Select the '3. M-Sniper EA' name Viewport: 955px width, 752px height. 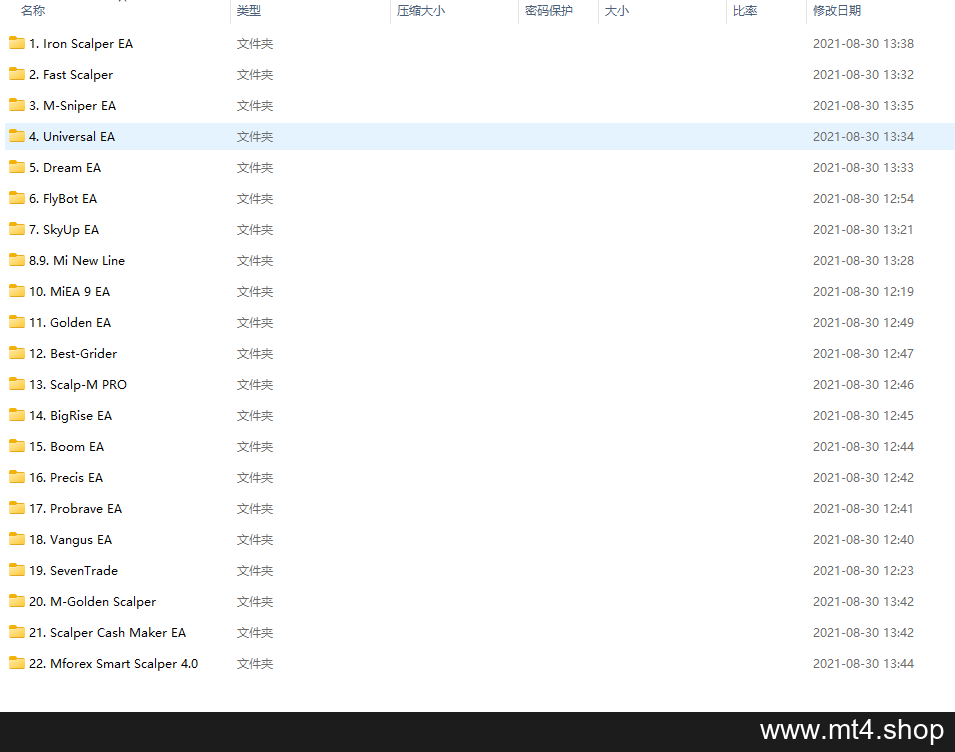pyautogui.click(x=72, y=106)
